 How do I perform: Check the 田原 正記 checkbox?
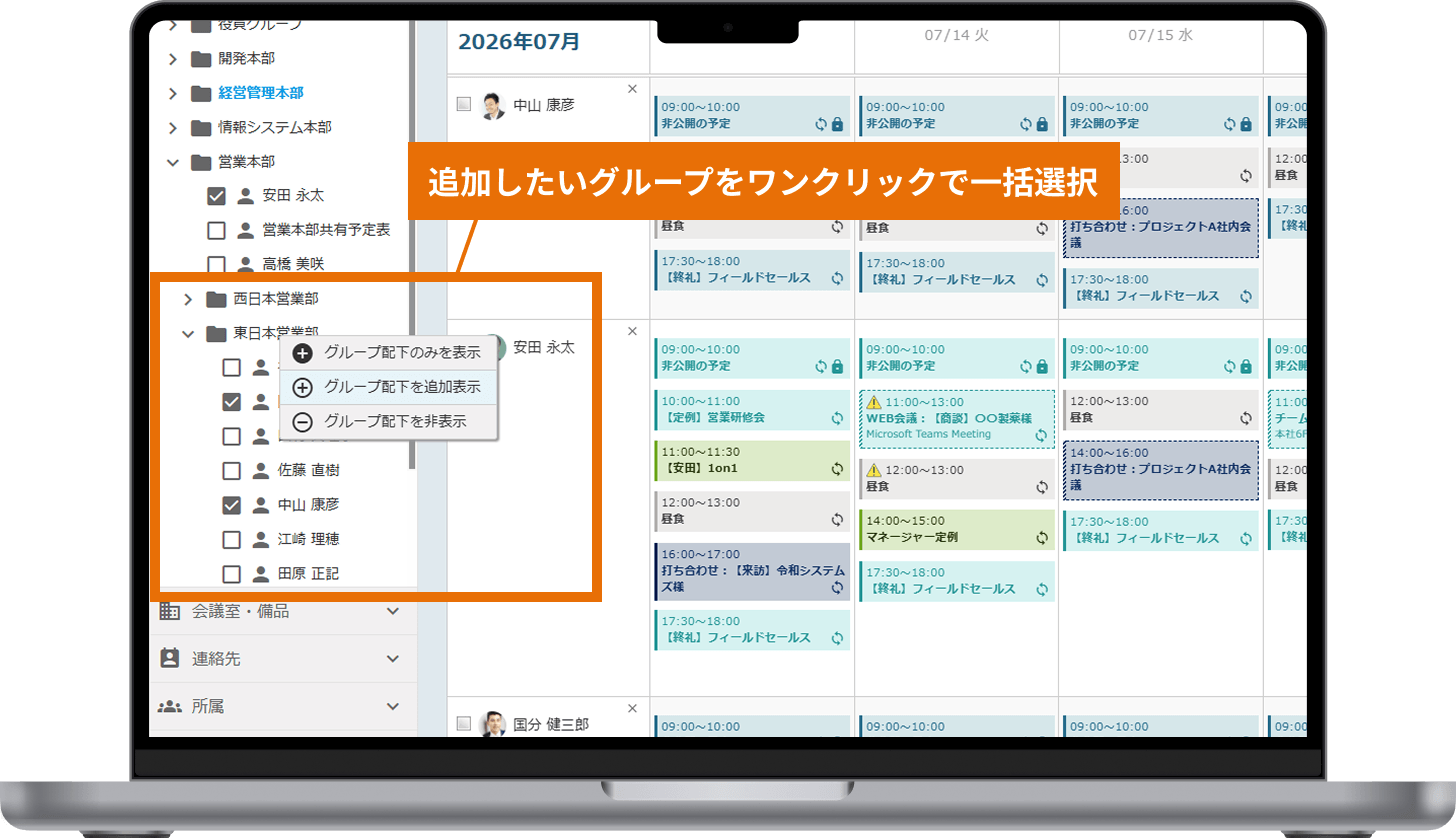(x=231, y=574)
